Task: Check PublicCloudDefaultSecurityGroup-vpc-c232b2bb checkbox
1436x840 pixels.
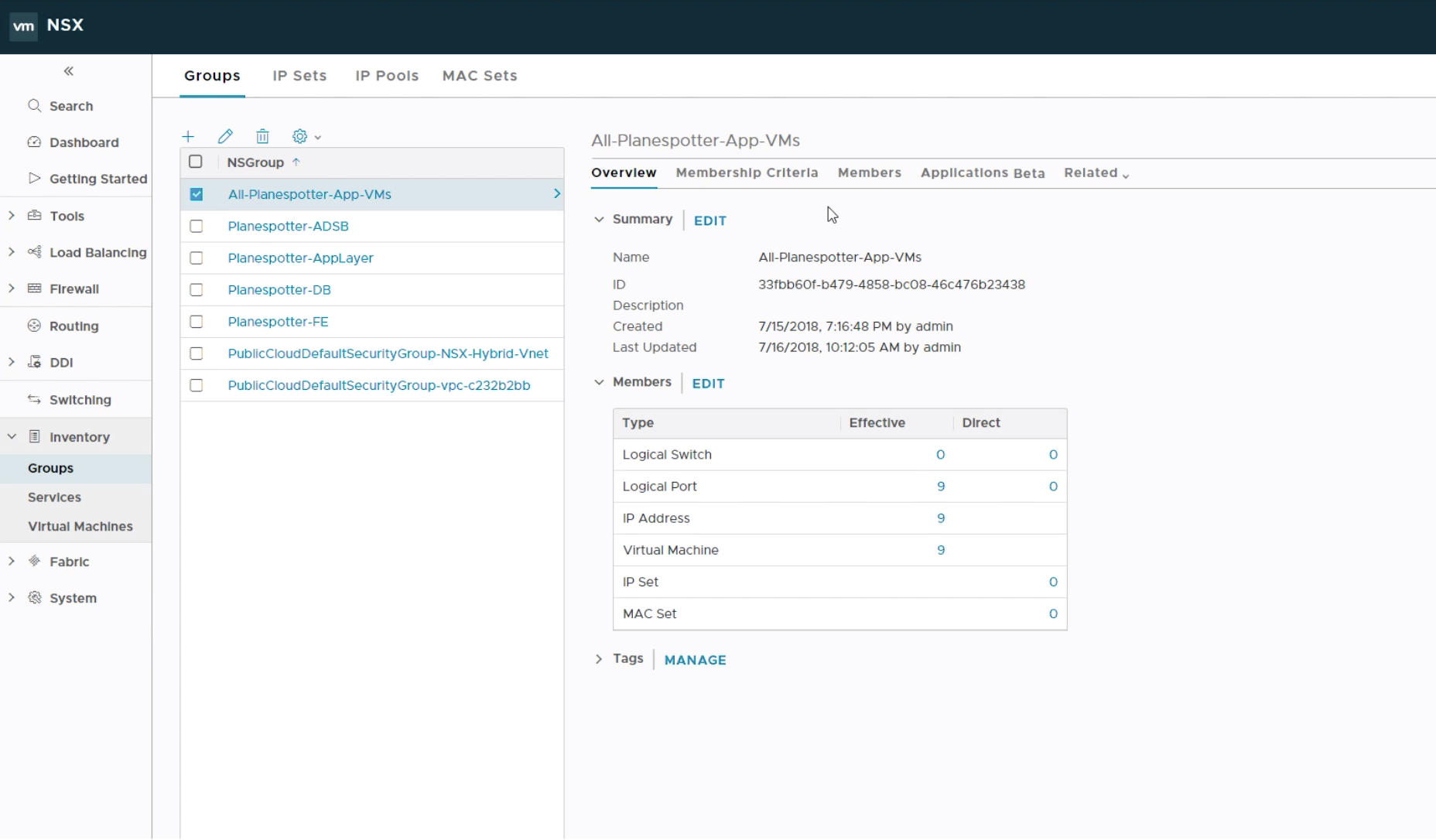Action: 197,385
